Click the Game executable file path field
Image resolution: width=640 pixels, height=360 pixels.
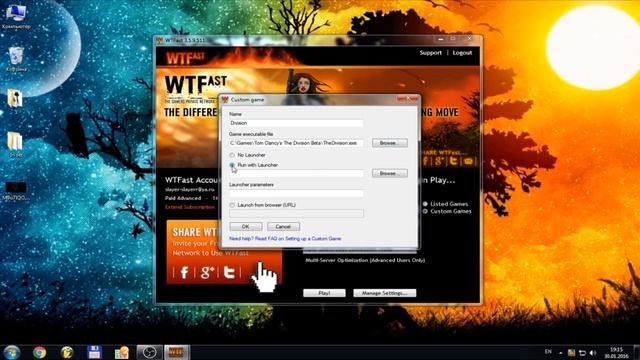(296, 143)
